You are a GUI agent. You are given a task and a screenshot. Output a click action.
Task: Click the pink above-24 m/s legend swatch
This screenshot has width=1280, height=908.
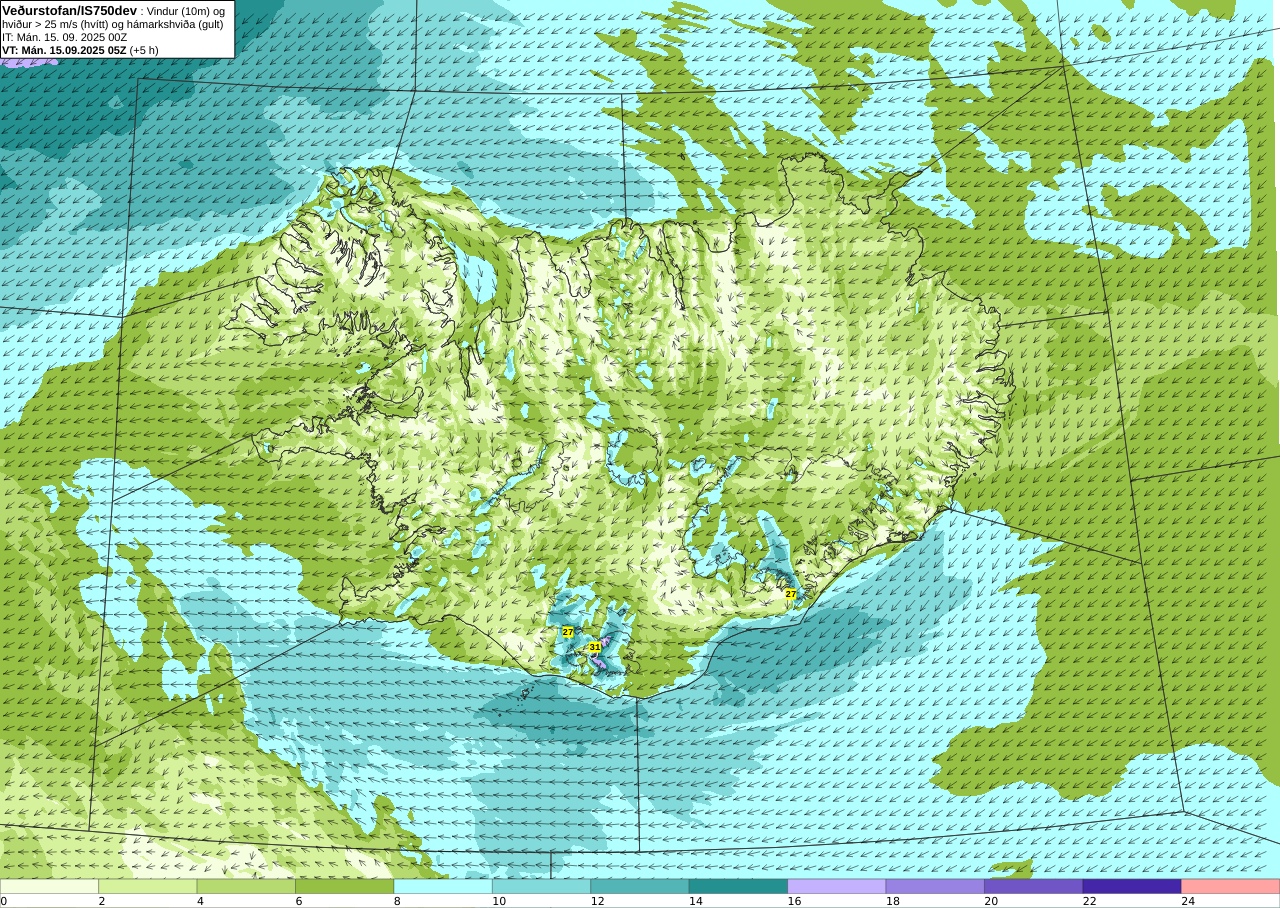[1231, 886]
